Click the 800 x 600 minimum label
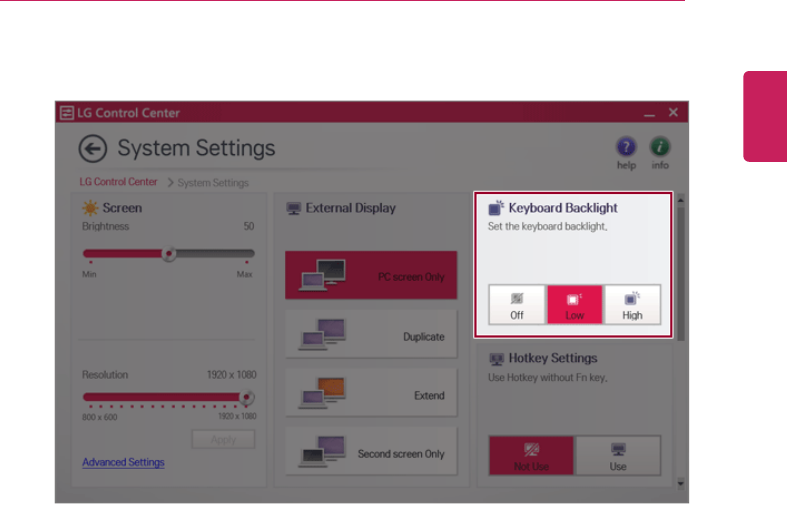 click(100, 417)
